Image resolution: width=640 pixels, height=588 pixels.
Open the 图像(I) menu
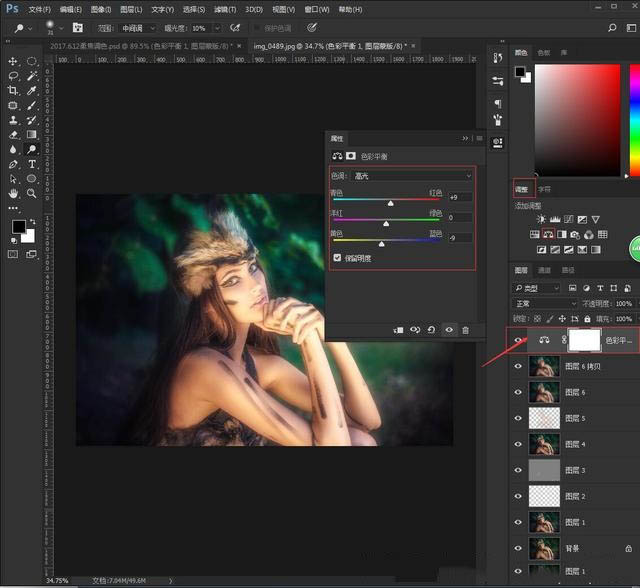pos(103,8)
